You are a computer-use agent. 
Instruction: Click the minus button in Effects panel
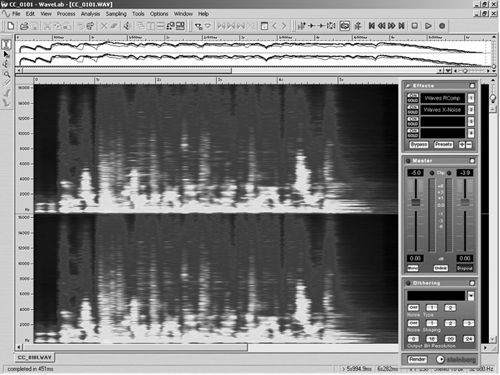[469, 145]
